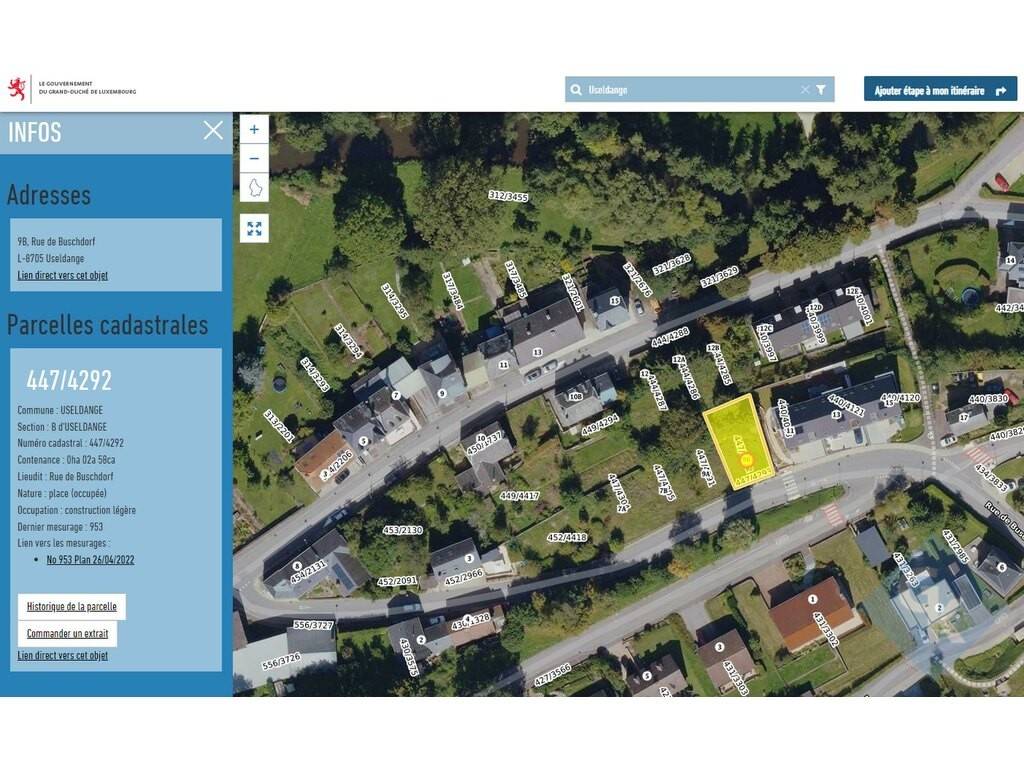
Task: Close the INFOS panel
Action: click(213, 130)
